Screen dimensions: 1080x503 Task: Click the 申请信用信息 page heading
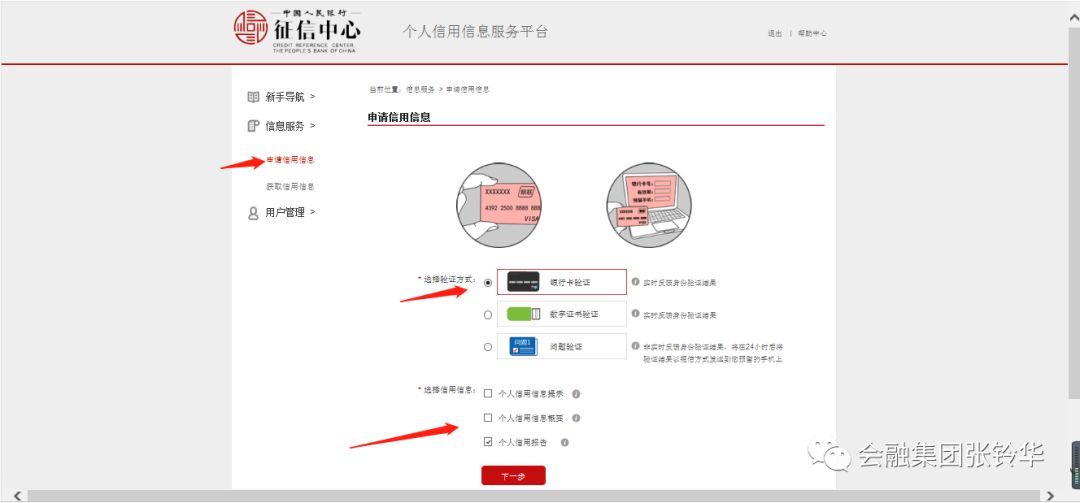pos(399,117)
